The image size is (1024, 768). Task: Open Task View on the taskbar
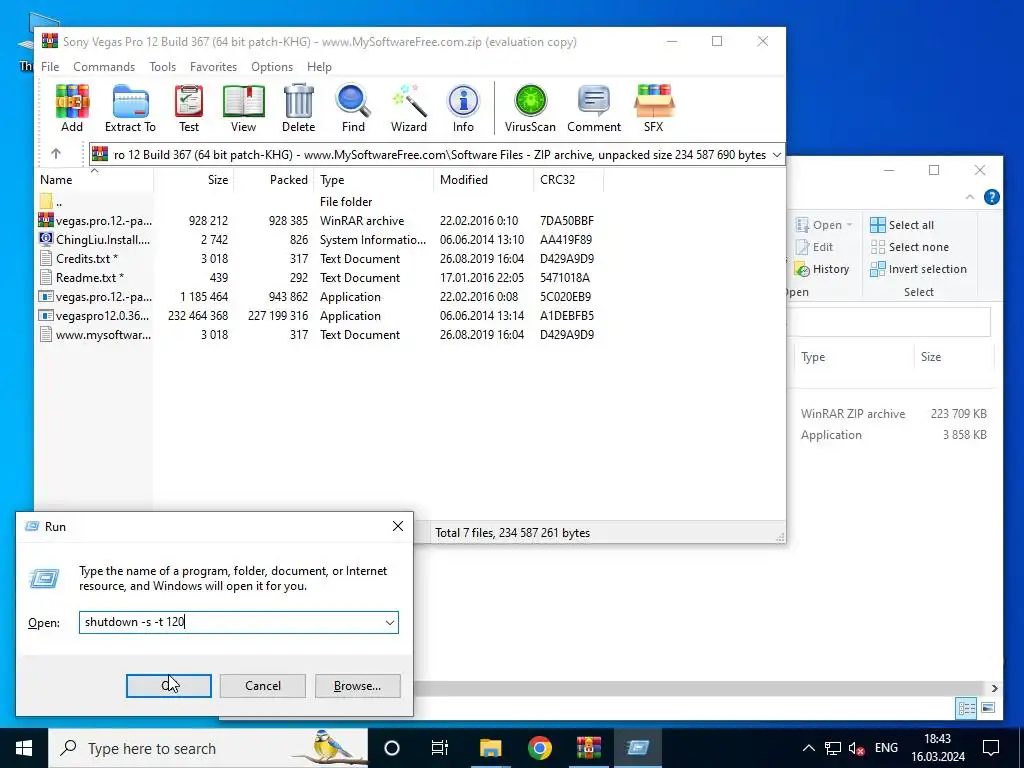[x=440, y=748]
